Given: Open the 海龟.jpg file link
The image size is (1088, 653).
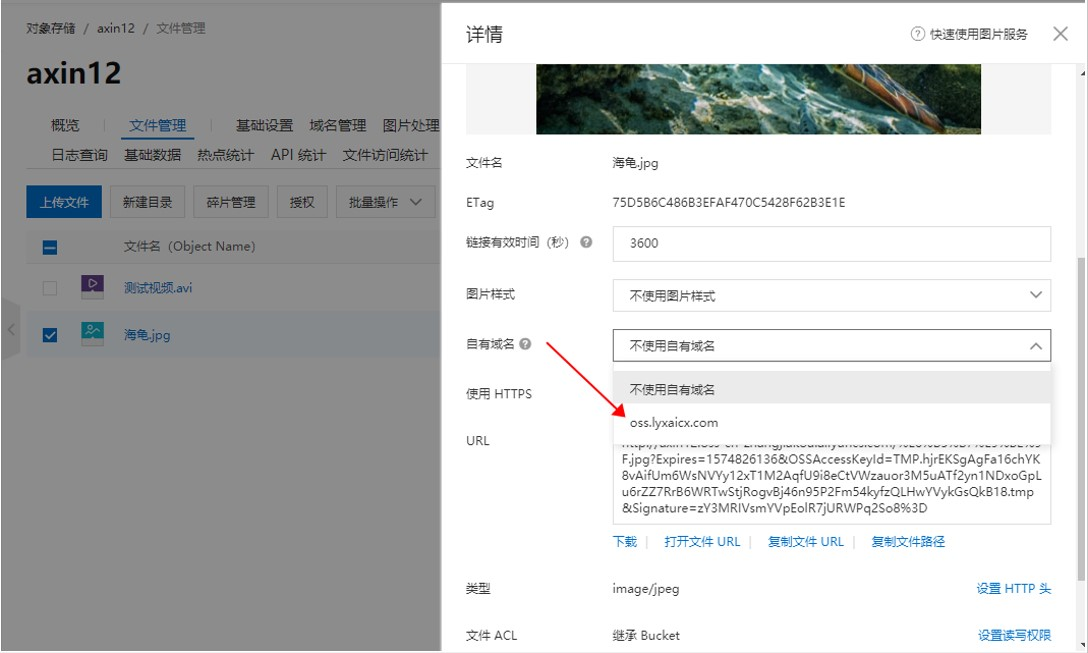Looking at the screenshot, I should coord(146,334).
